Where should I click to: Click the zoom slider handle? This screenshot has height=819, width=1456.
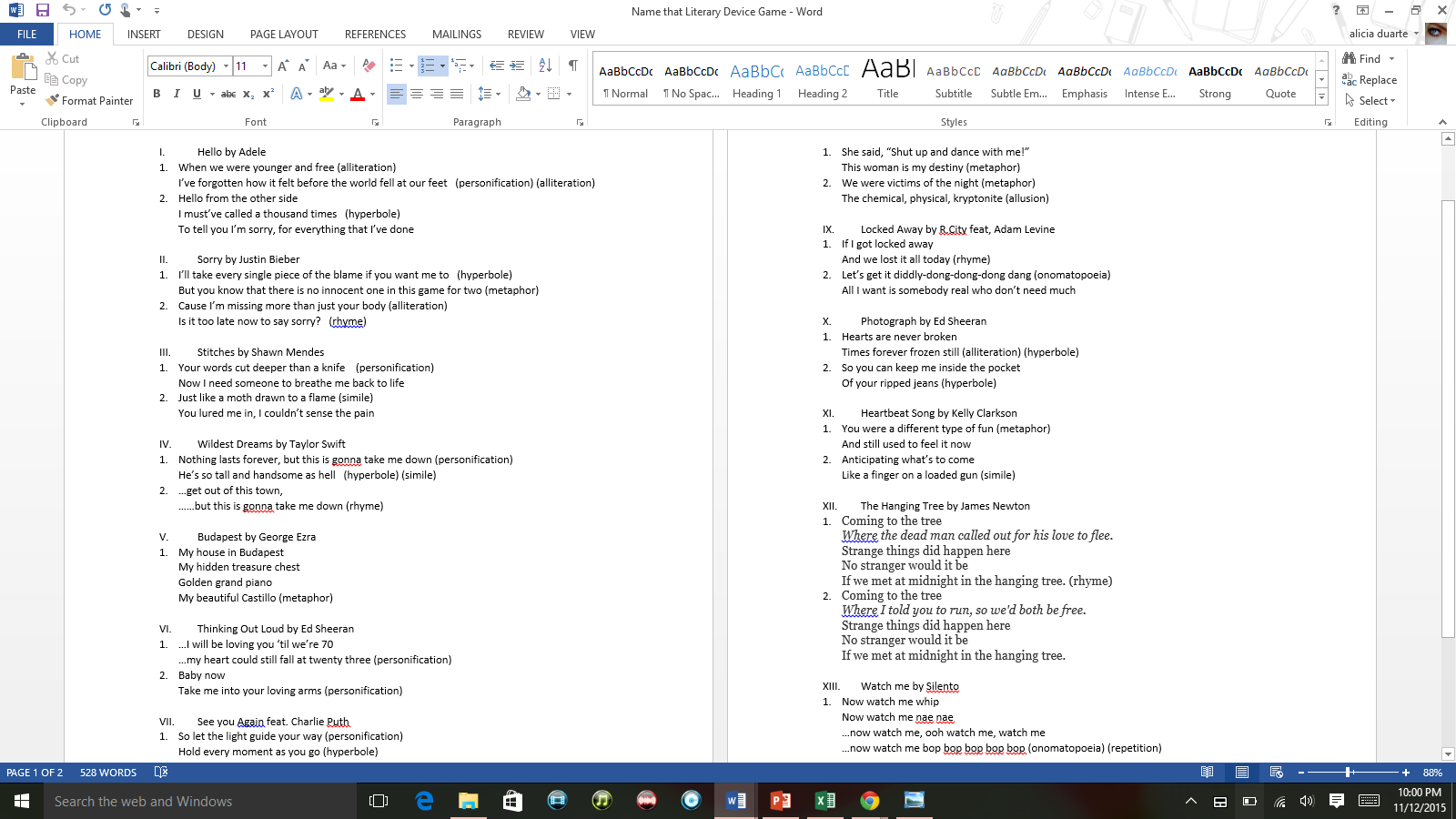tap(1349, 773)
